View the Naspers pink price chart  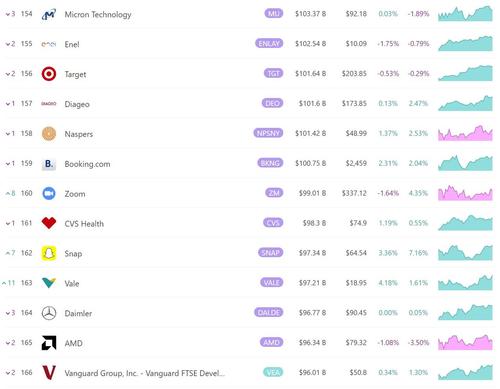click(x=465, y=133)
